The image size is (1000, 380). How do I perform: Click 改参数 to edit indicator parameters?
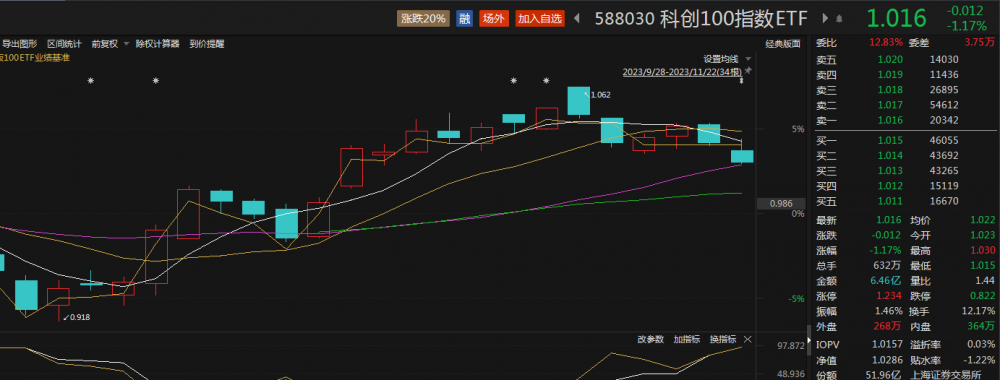click(651, 339)
